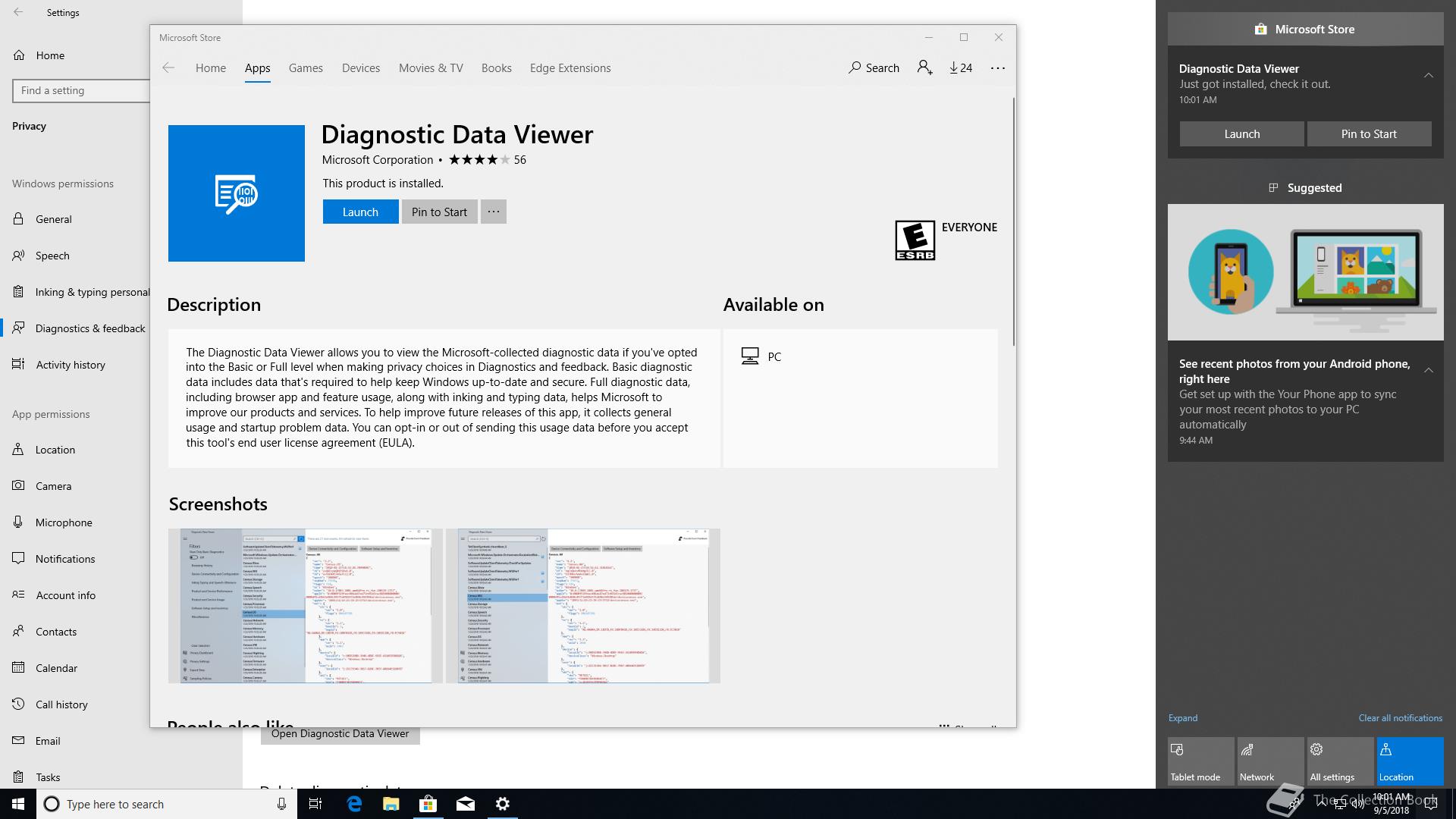
Task: Click the Your Phone suggested image
Action: [x=1305, y=272]
